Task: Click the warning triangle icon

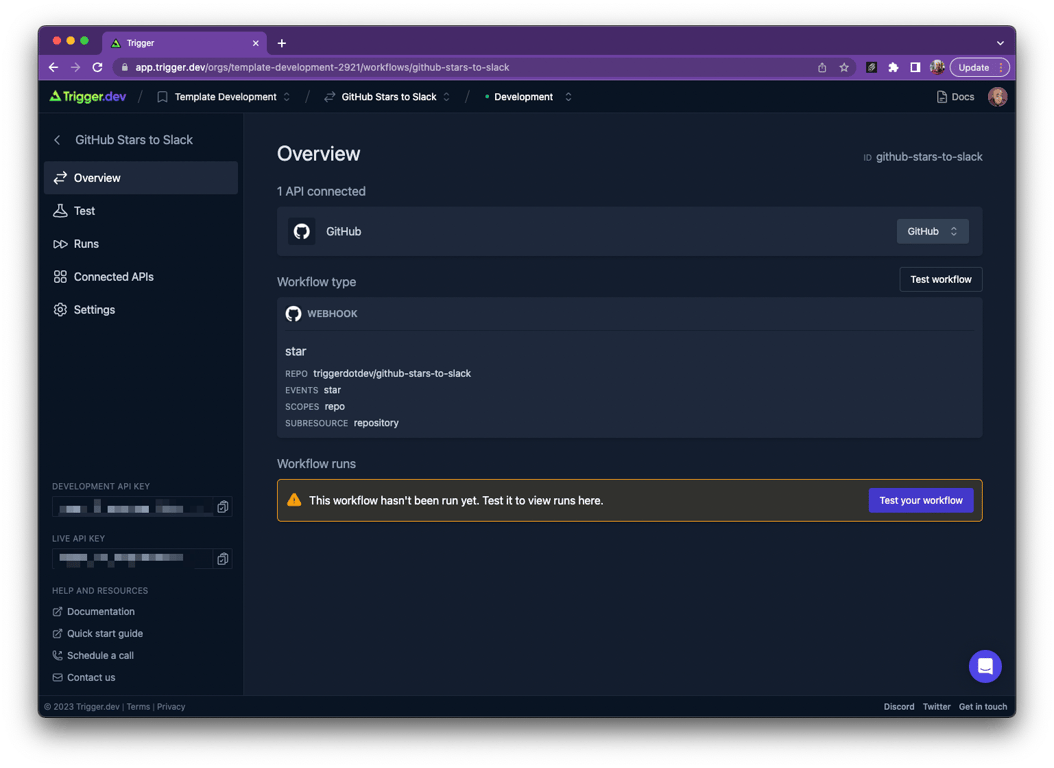Action: [294, 500]
